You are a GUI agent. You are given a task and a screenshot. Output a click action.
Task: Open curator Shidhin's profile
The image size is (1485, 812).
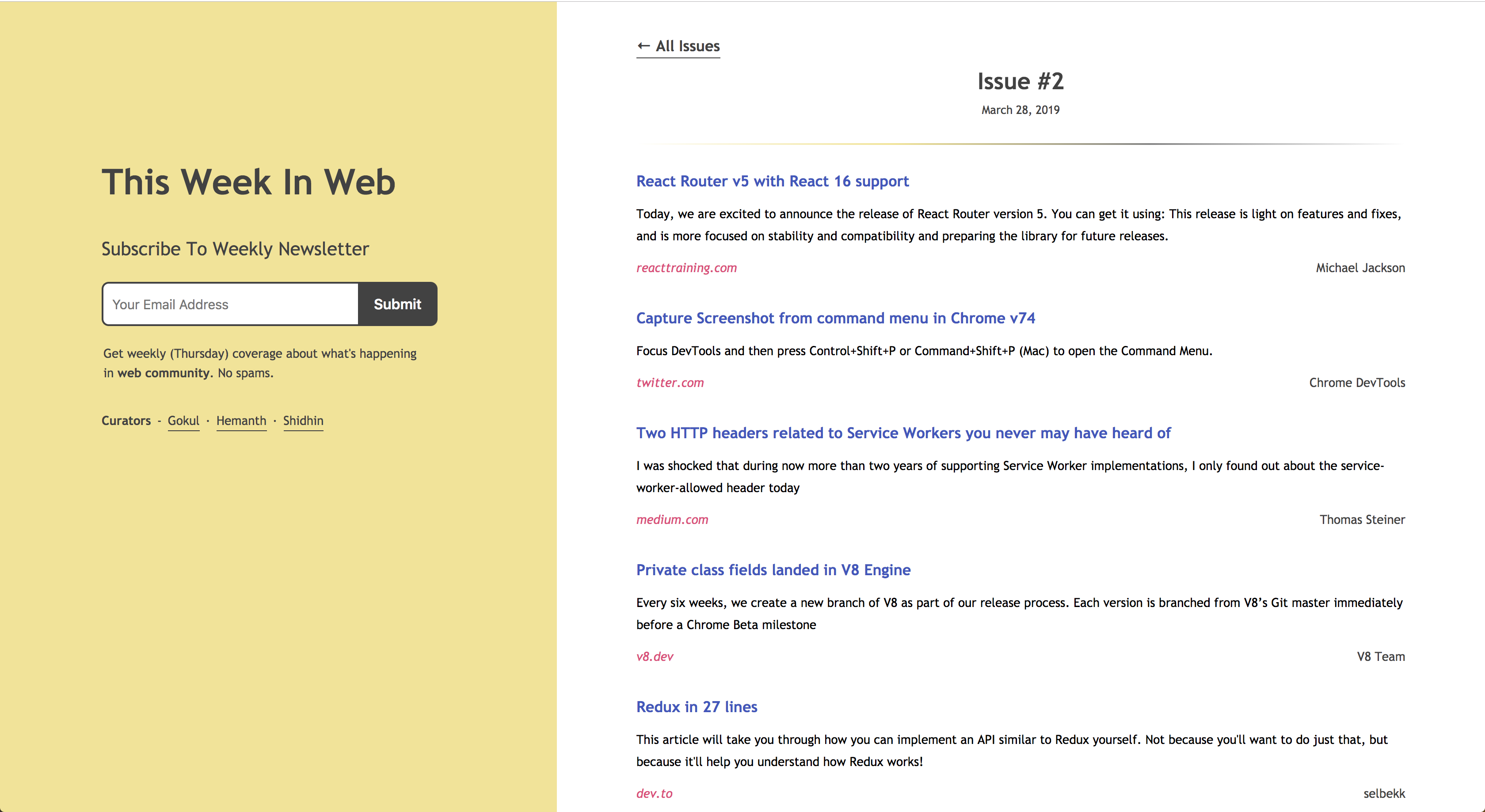tap(303, 421)
